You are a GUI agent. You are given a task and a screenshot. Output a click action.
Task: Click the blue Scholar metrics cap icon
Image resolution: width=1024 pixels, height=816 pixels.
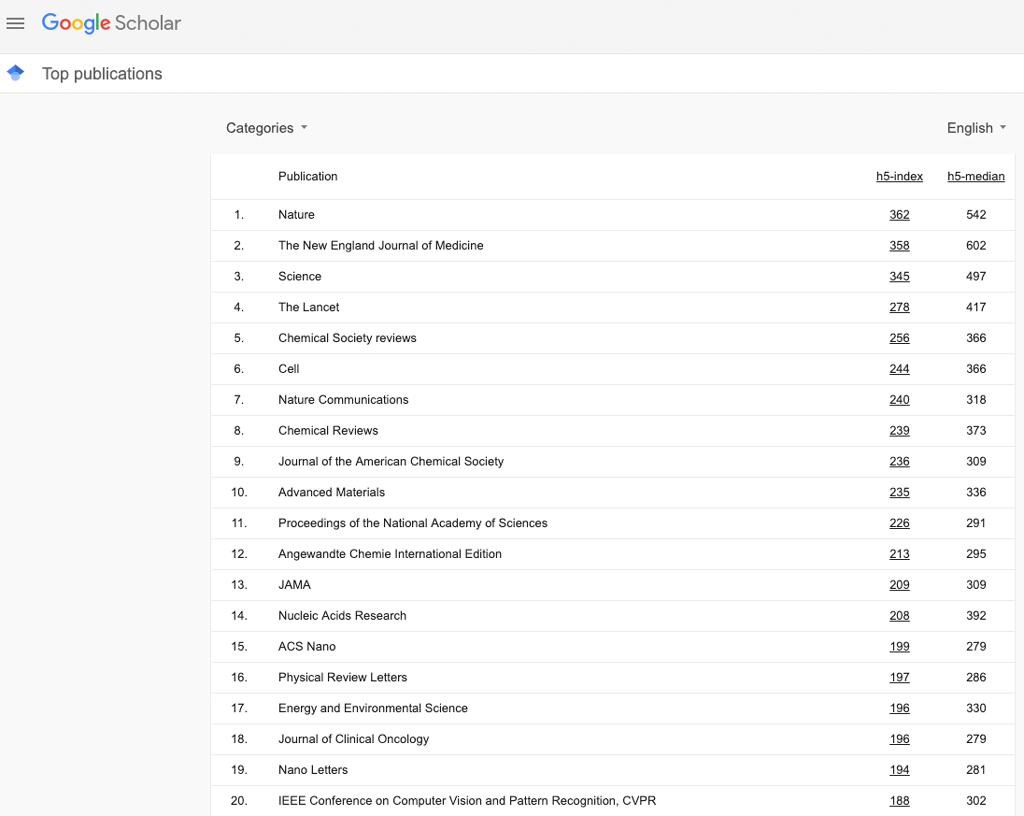coord(16,73)
